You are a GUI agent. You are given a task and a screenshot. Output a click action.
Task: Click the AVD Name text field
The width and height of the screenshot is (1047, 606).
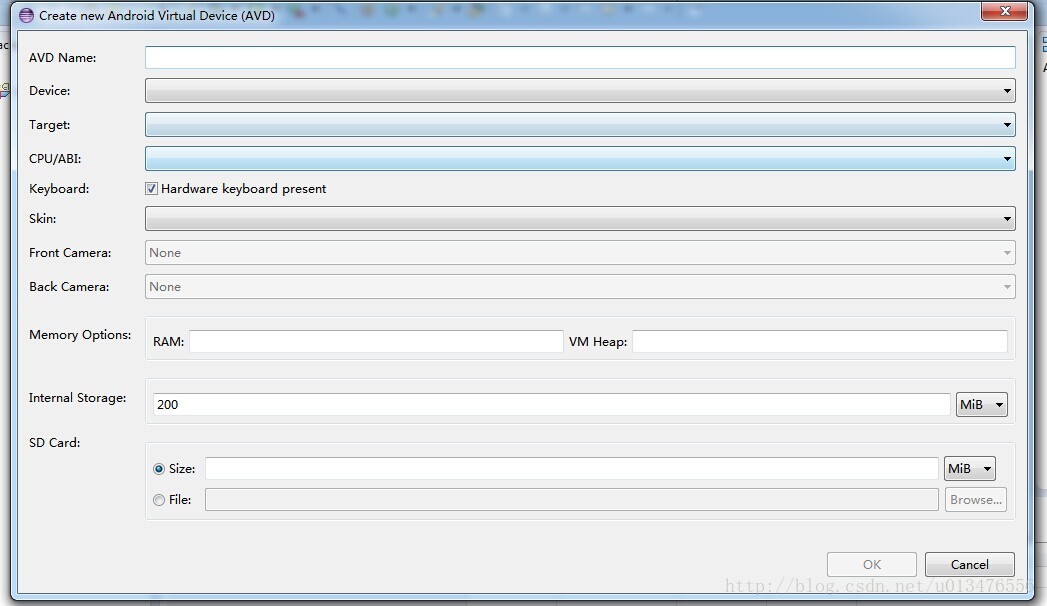coord(580,57)
